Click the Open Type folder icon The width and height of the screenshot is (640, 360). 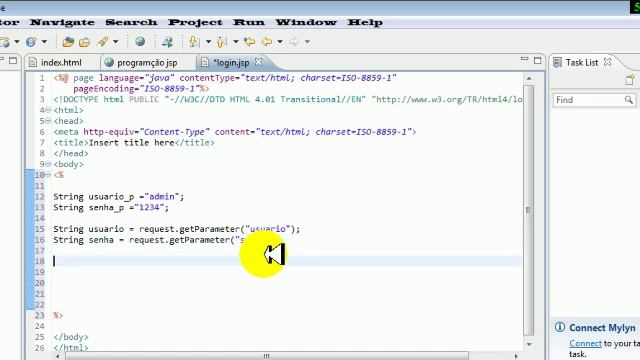coord(68,42)
